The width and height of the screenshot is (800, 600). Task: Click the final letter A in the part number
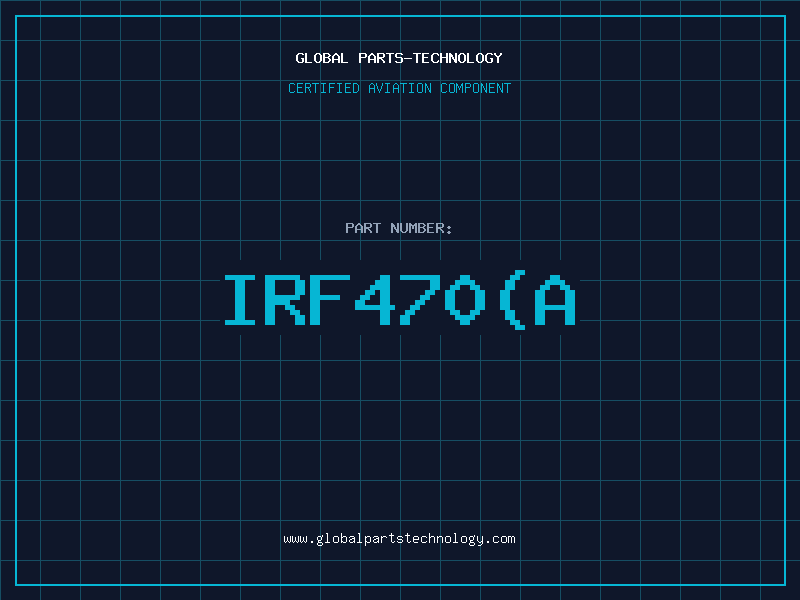click(x=556, y=300)
